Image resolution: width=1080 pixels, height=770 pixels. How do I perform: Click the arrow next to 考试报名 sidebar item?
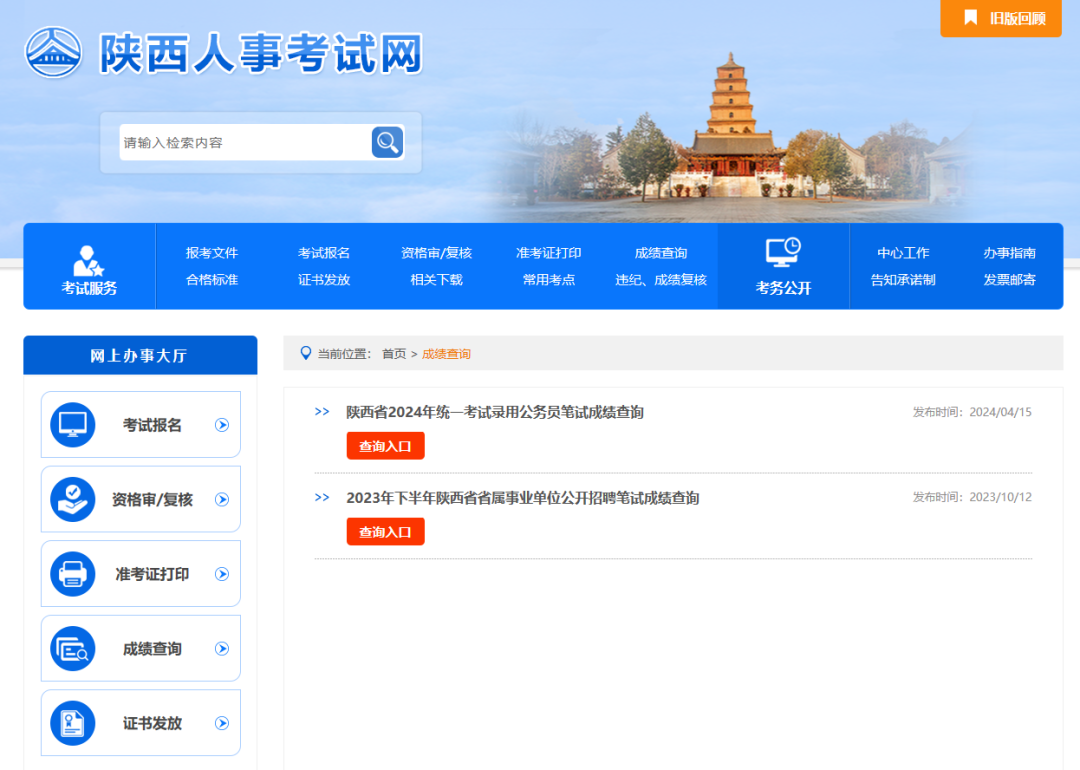pyautogui.click(x=222, y=425)
